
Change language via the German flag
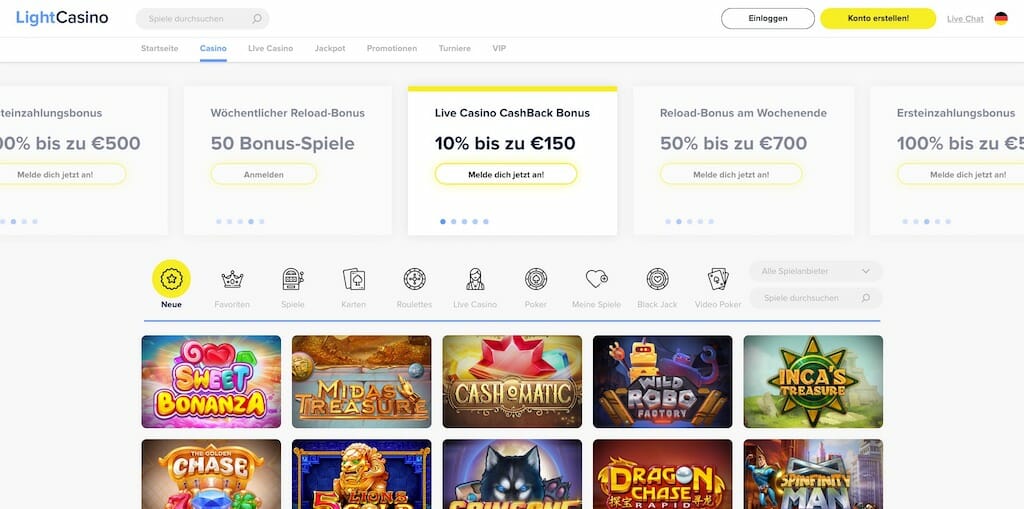point(1000,18)
